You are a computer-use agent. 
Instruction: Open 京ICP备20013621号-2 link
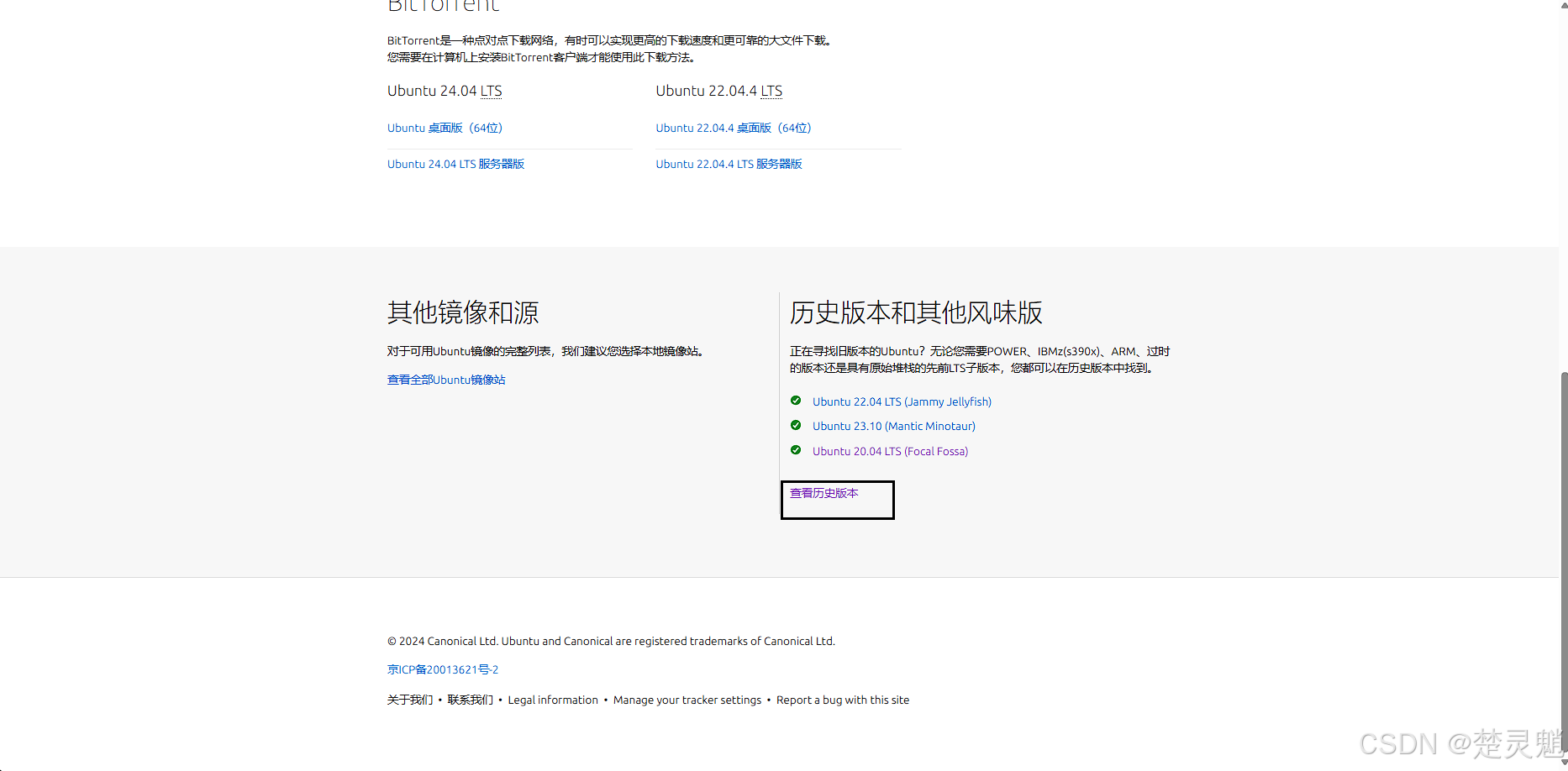point(443,669)
